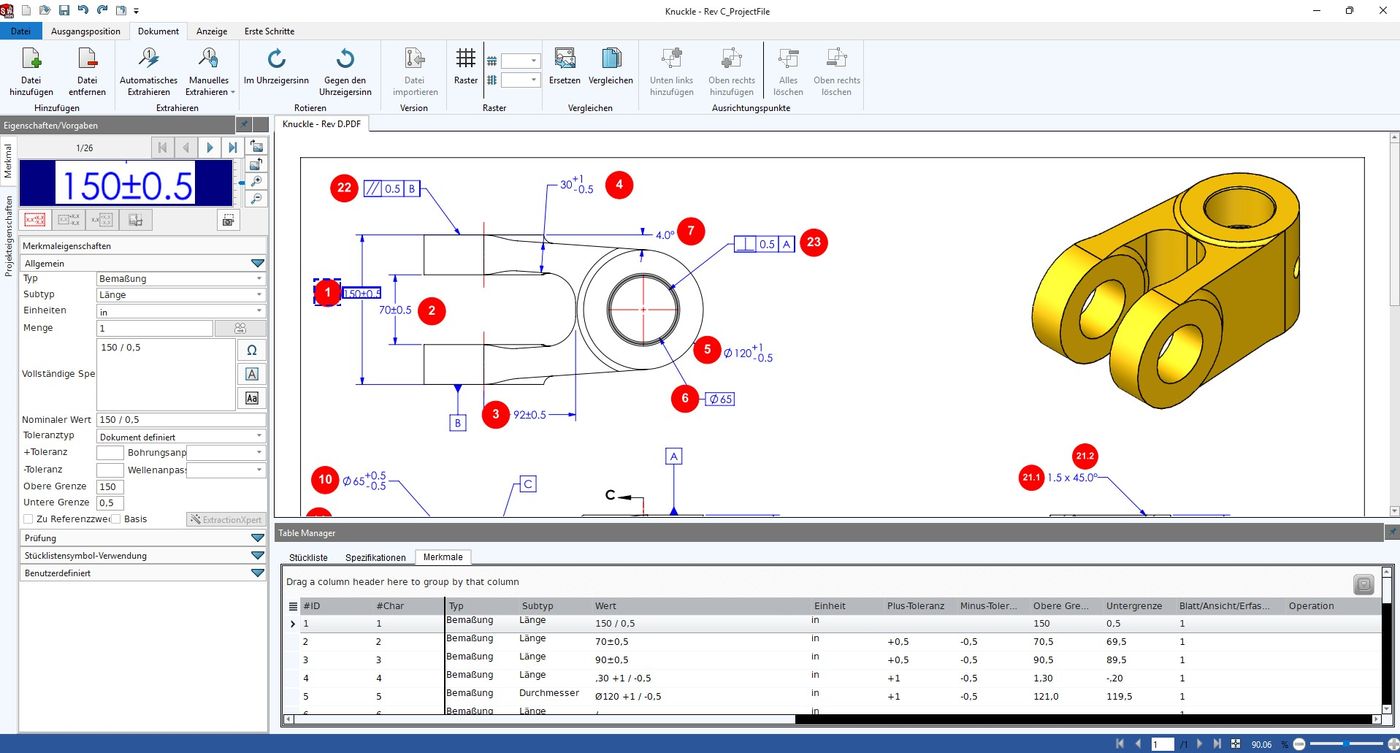Open the 'Vergleichen' comparison tool
1400x753 pixels.
611,70
